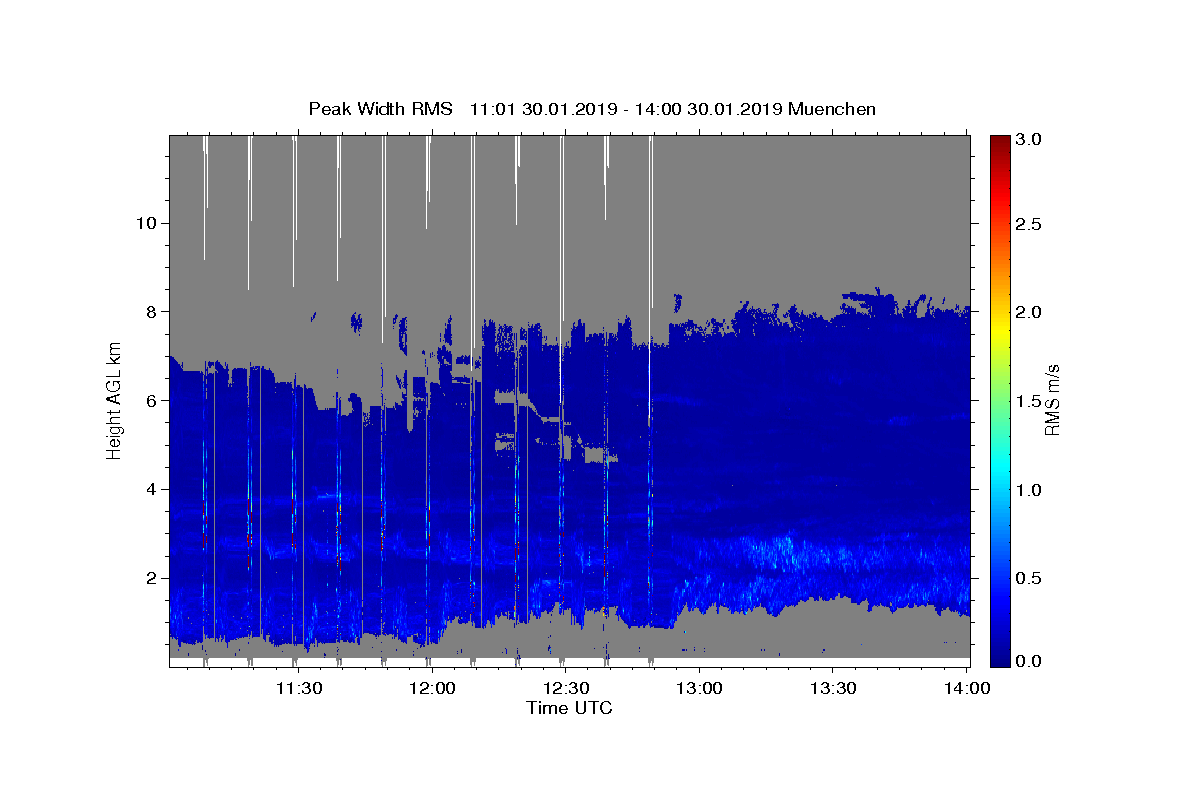Click the 'RMS m/s' colorbar label

1052,401
